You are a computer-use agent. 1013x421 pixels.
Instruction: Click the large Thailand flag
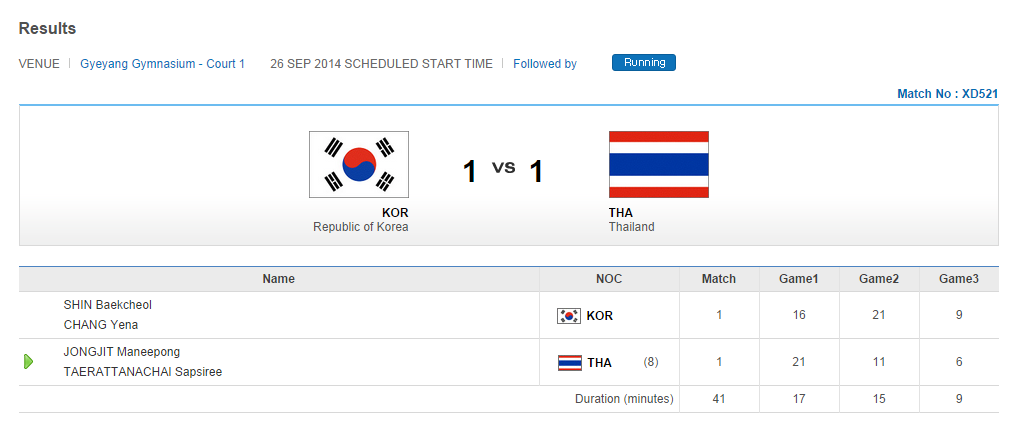tap(658, 164)
